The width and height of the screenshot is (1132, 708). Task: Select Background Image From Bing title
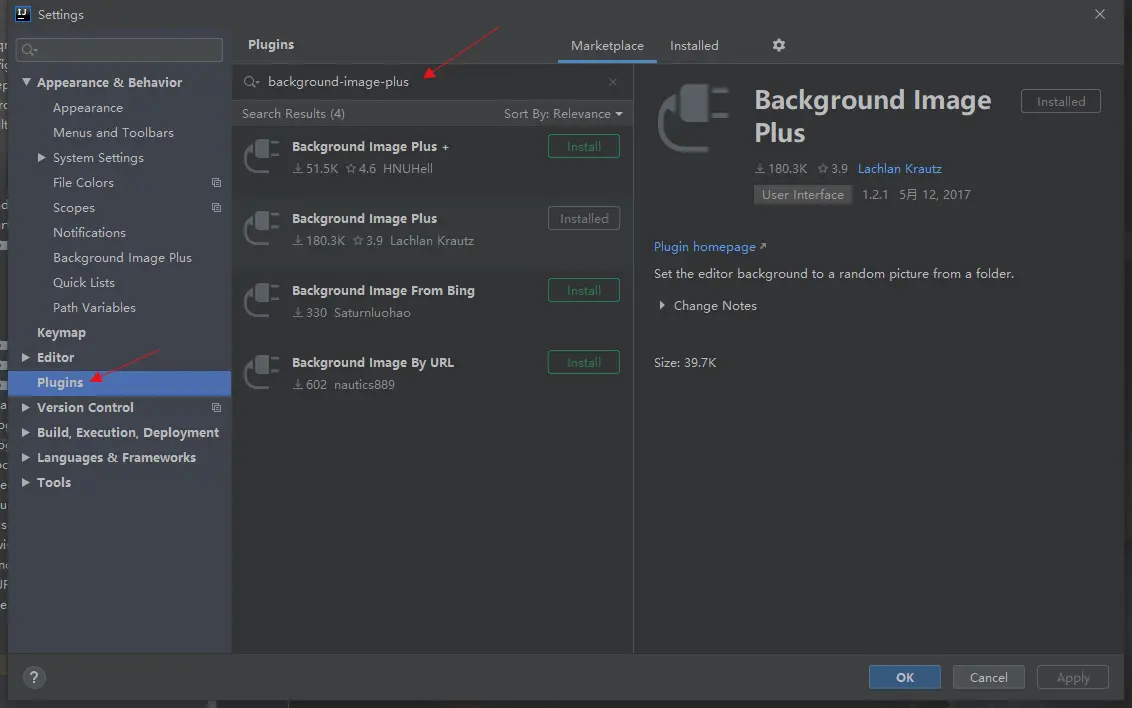pyautogui.click(x=383, y=291)
